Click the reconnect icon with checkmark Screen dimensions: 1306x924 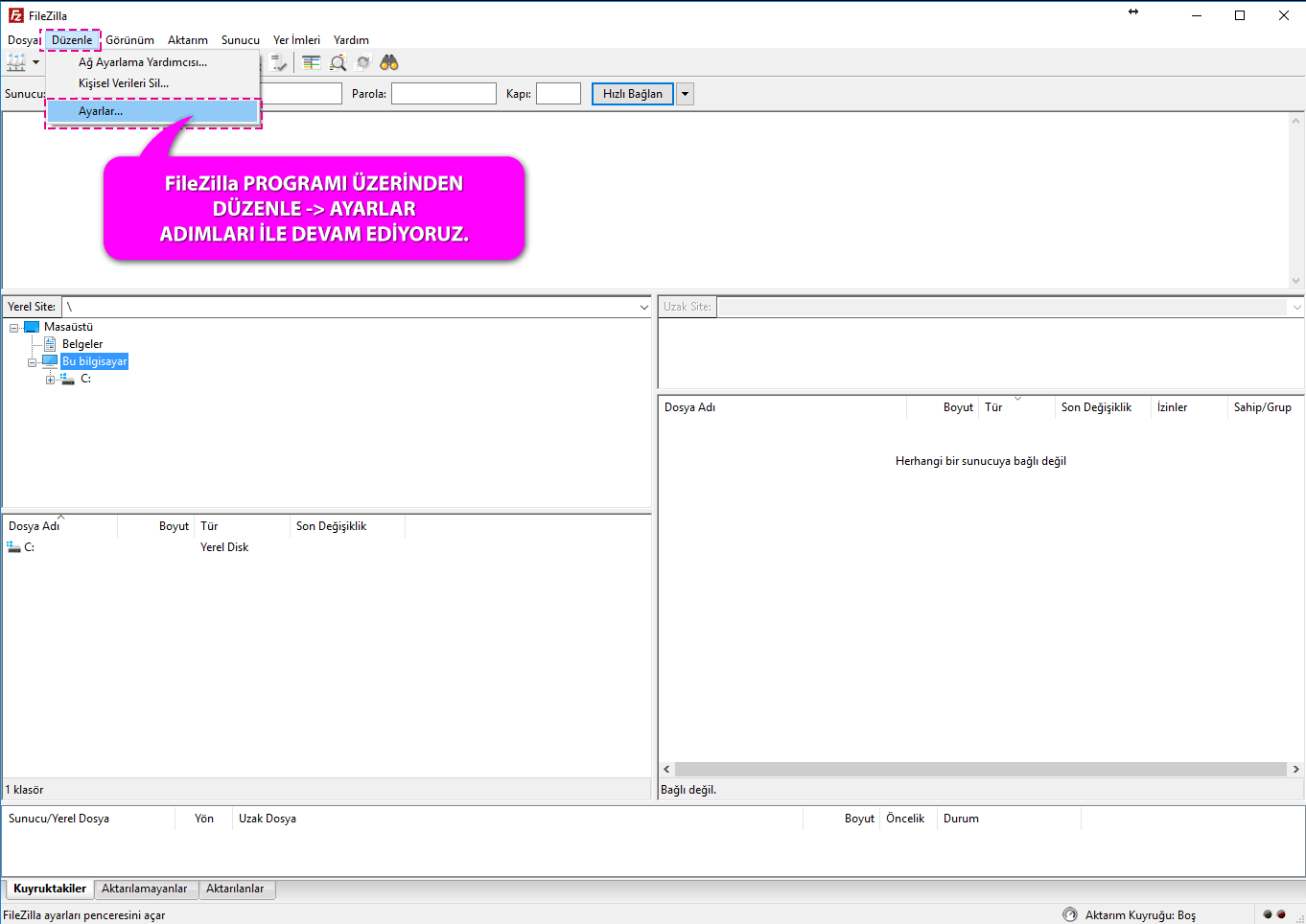click(x=278, y=62)
